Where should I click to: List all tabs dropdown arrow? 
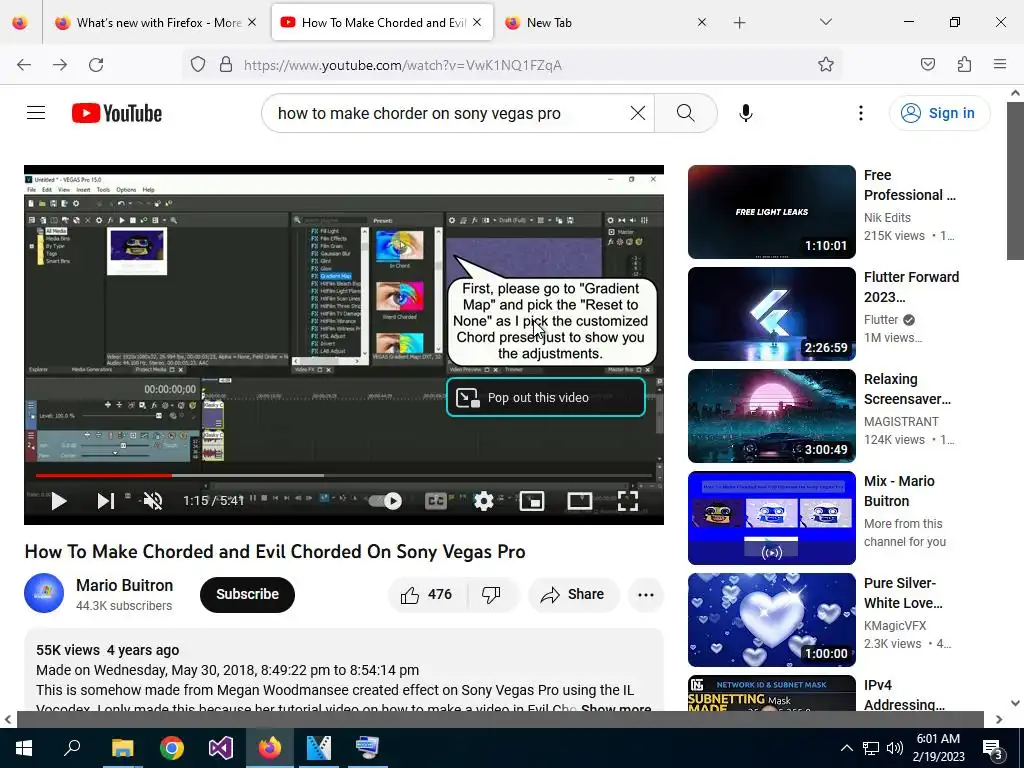click(x=825, y=22)
